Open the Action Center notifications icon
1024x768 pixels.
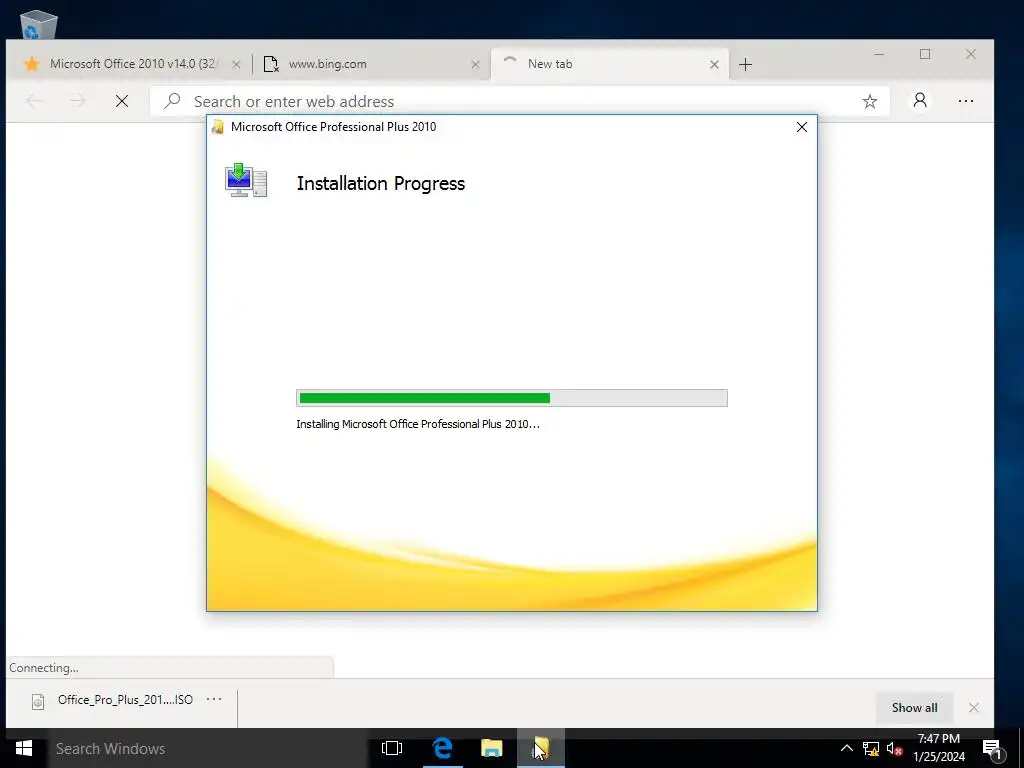tap(992, 749)
